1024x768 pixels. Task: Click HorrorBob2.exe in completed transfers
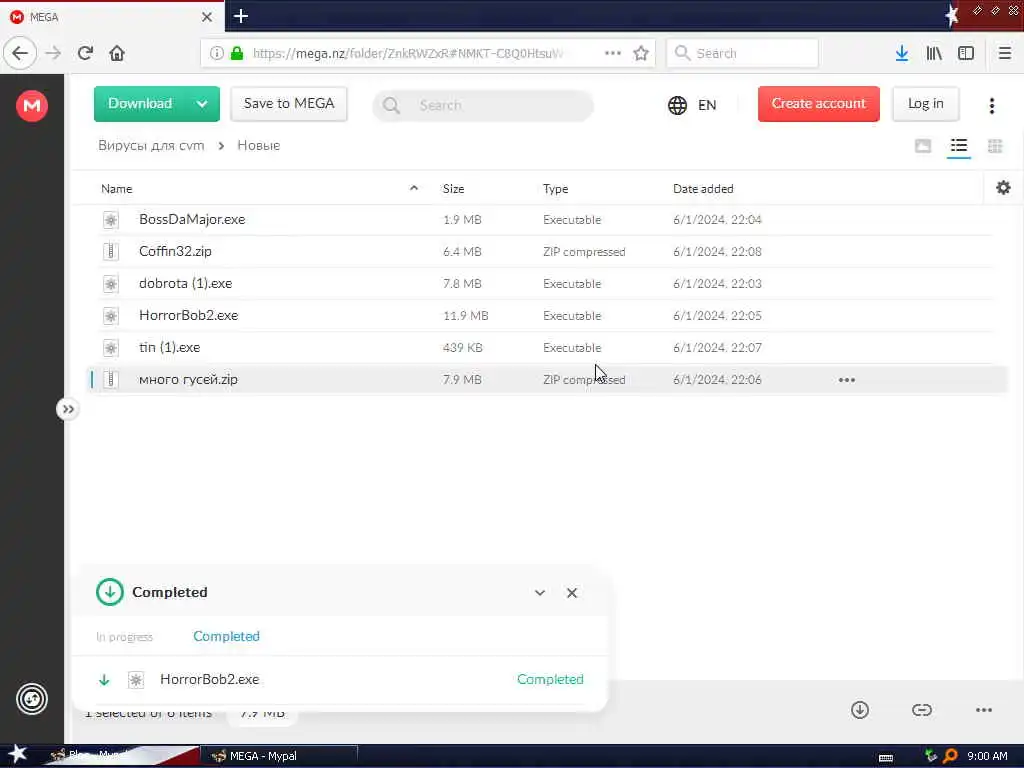coord(210,679)
